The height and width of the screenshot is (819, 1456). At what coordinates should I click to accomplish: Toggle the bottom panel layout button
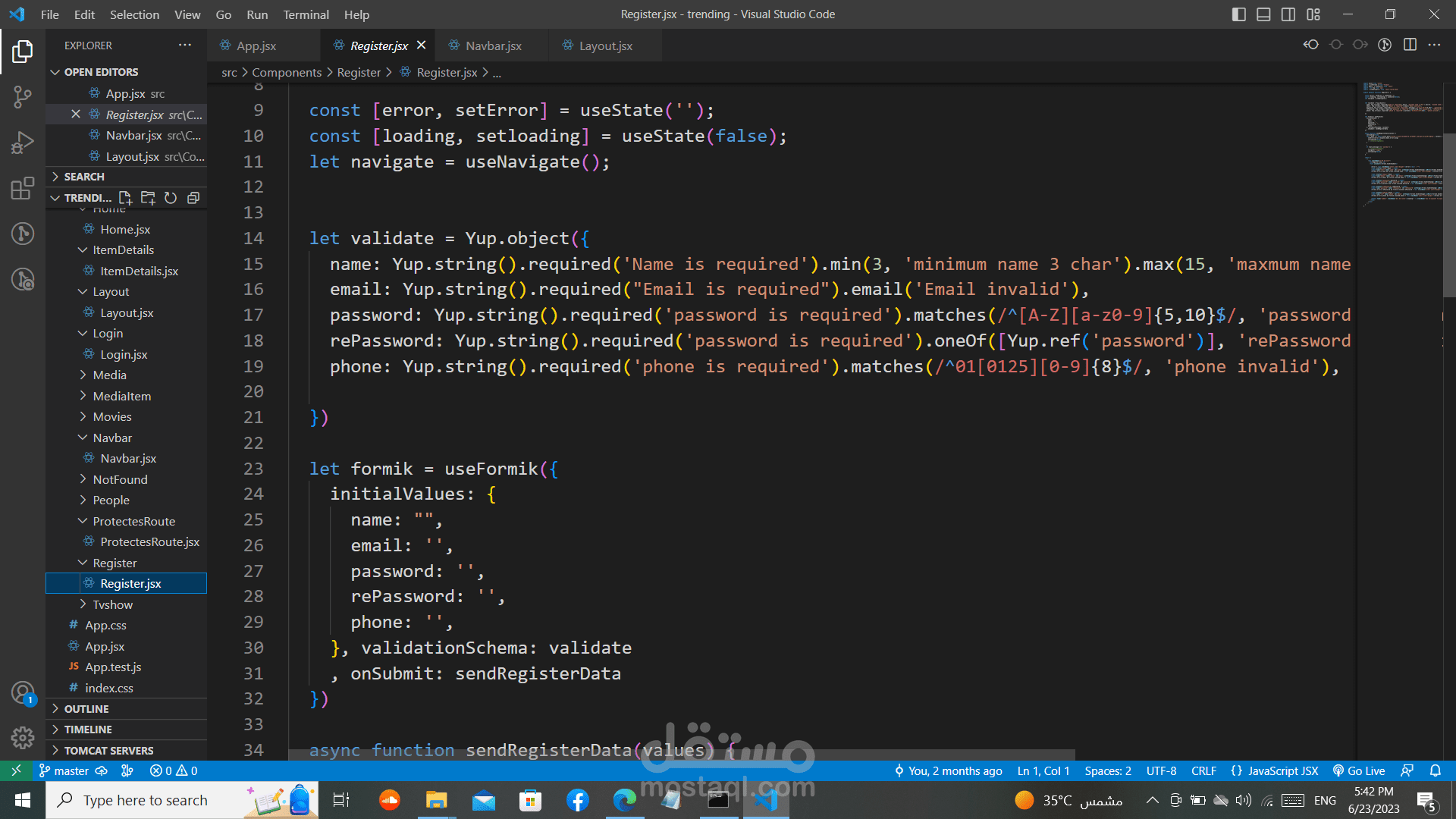(1263, 14)
